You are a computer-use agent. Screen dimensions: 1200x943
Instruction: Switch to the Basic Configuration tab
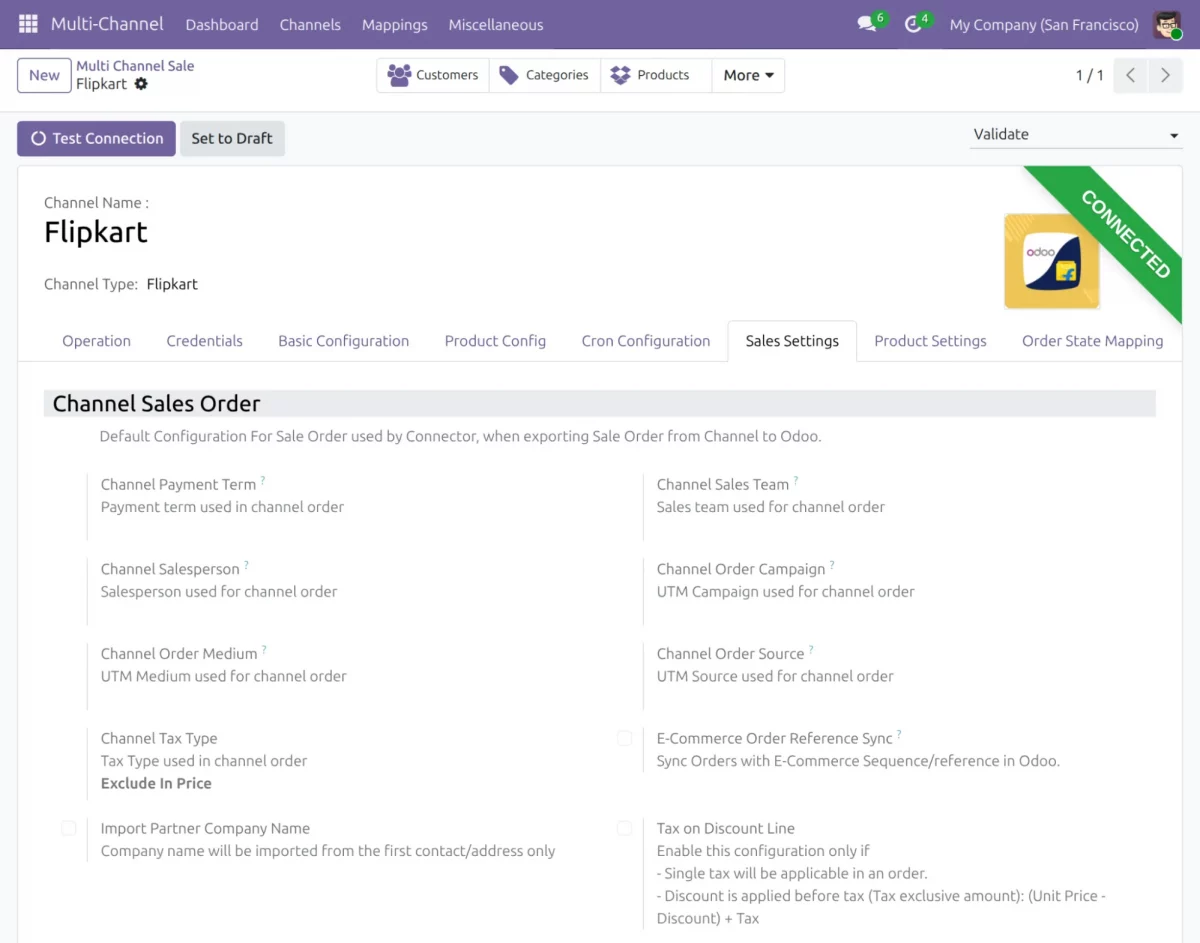[x=343, y=341]
